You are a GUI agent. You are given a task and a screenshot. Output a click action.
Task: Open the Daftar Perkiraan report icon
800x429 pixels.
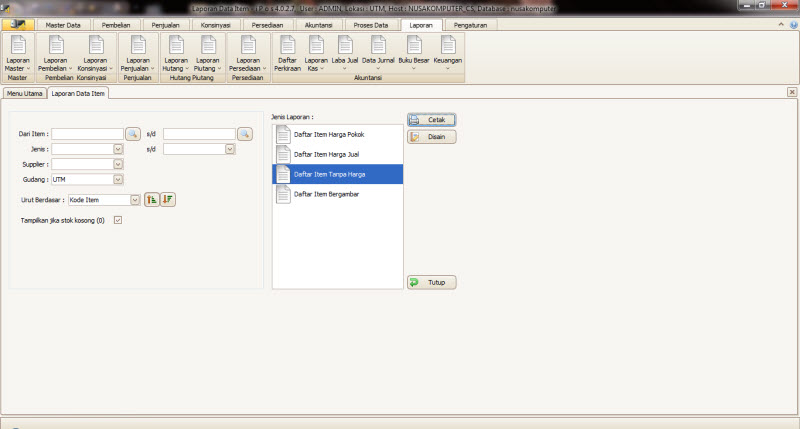click(x=287, y=53)
